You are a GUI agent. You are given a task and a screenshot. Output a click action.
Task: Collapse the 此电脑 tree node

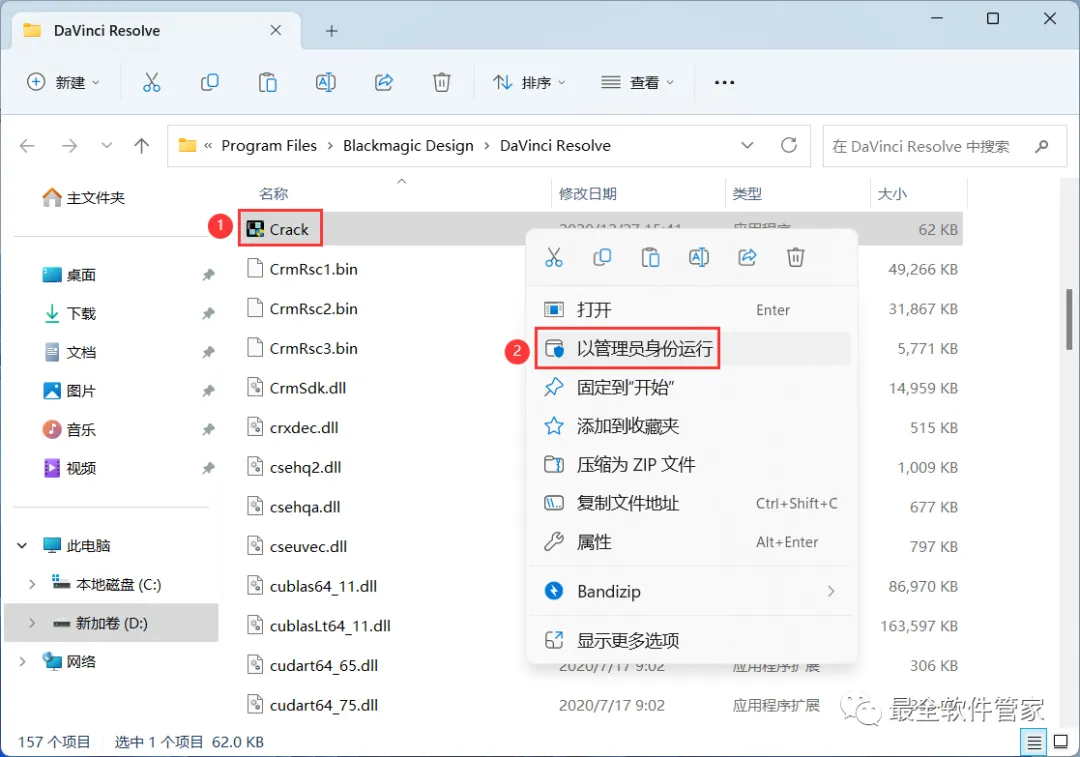[22, 546]
